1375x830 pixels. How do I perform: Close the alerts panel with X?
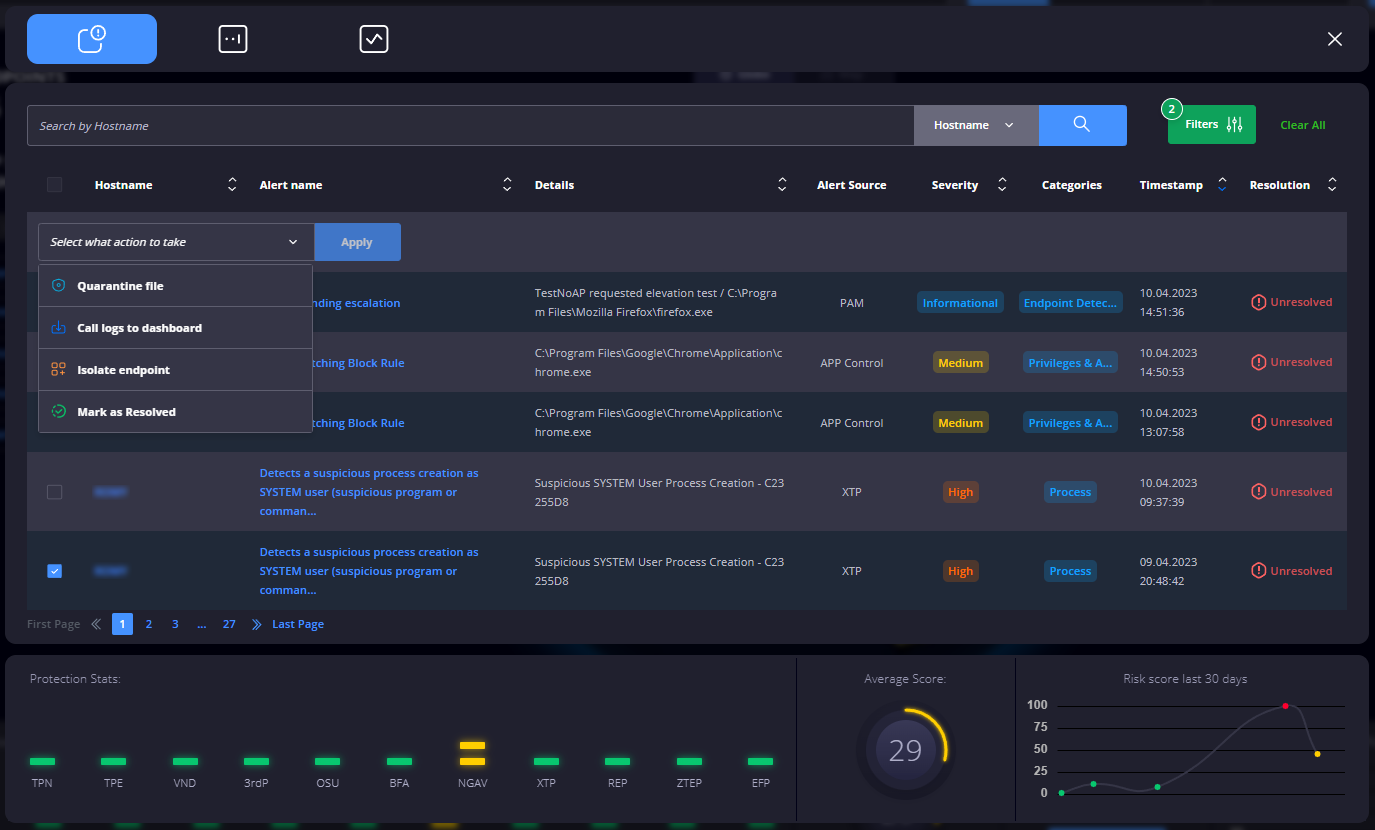(1334, 39)
